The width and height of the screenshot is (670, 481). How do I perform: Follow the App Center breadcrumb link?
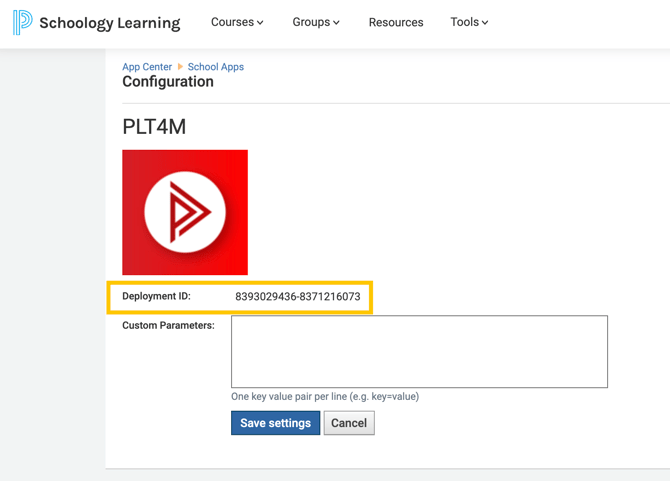click(x=147, y=67)
